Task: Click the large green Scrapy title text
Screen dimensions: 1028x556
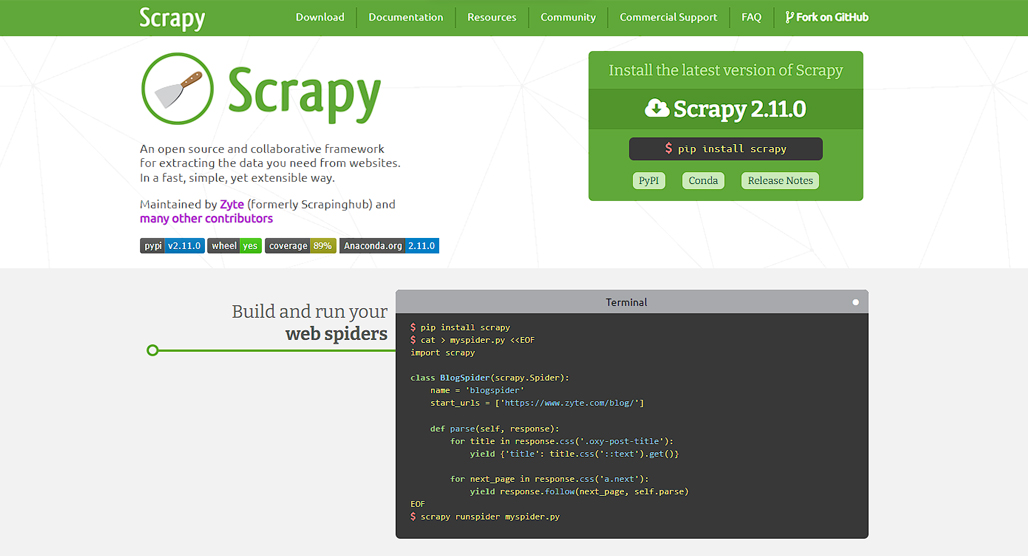Action: [x=304, y=93]
